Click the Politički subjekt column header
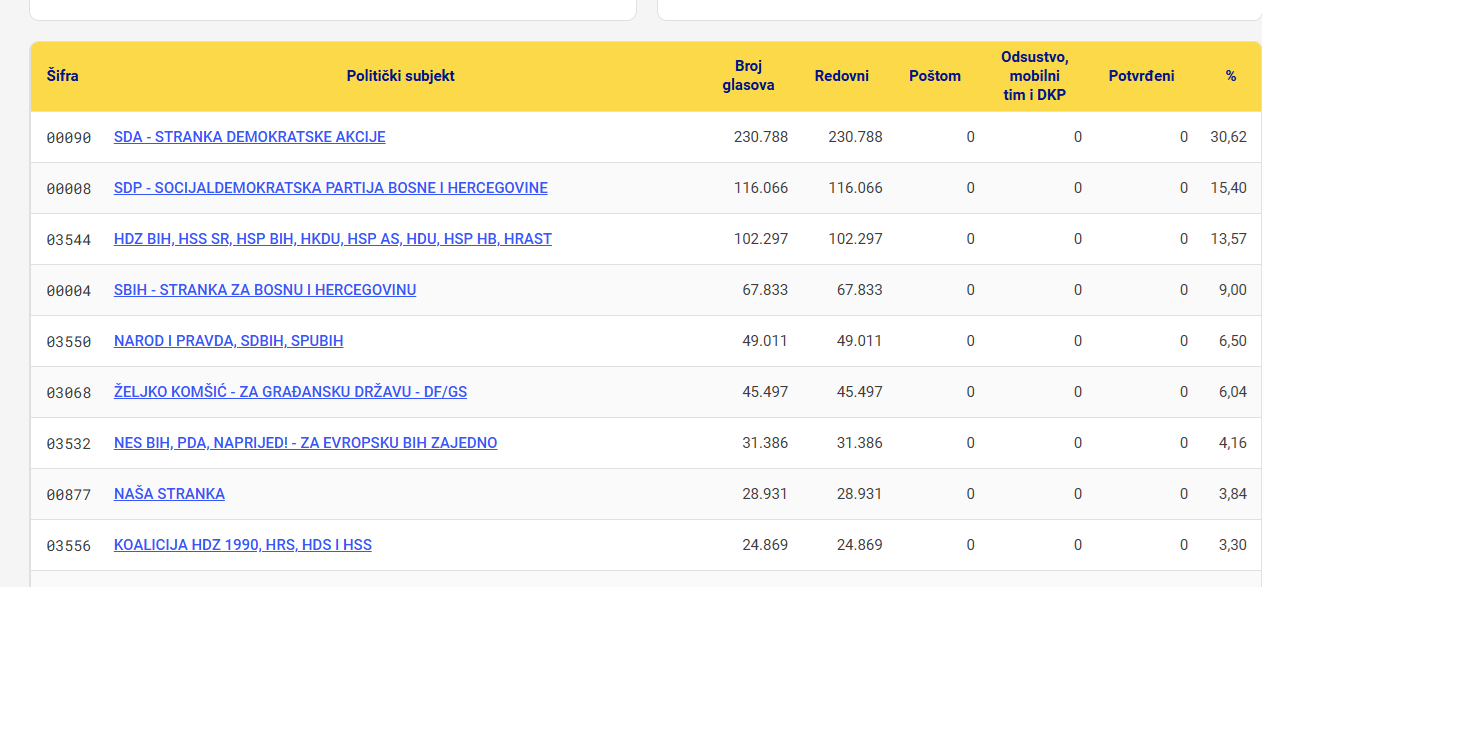This screenshot has width=1462, height=749. (400, 76)
